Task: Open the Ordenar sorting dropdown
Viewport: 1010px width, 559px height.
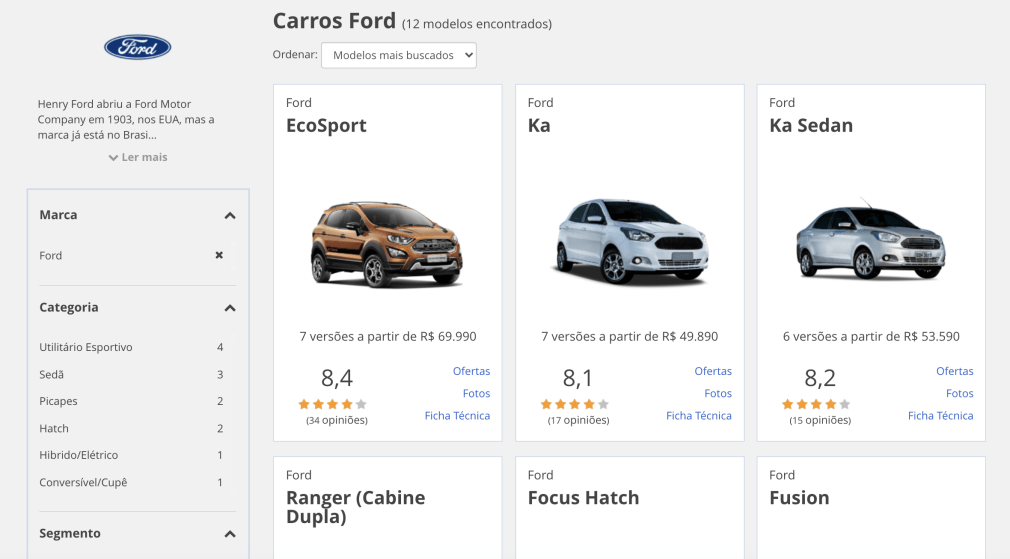Action: tap(399, 55)
